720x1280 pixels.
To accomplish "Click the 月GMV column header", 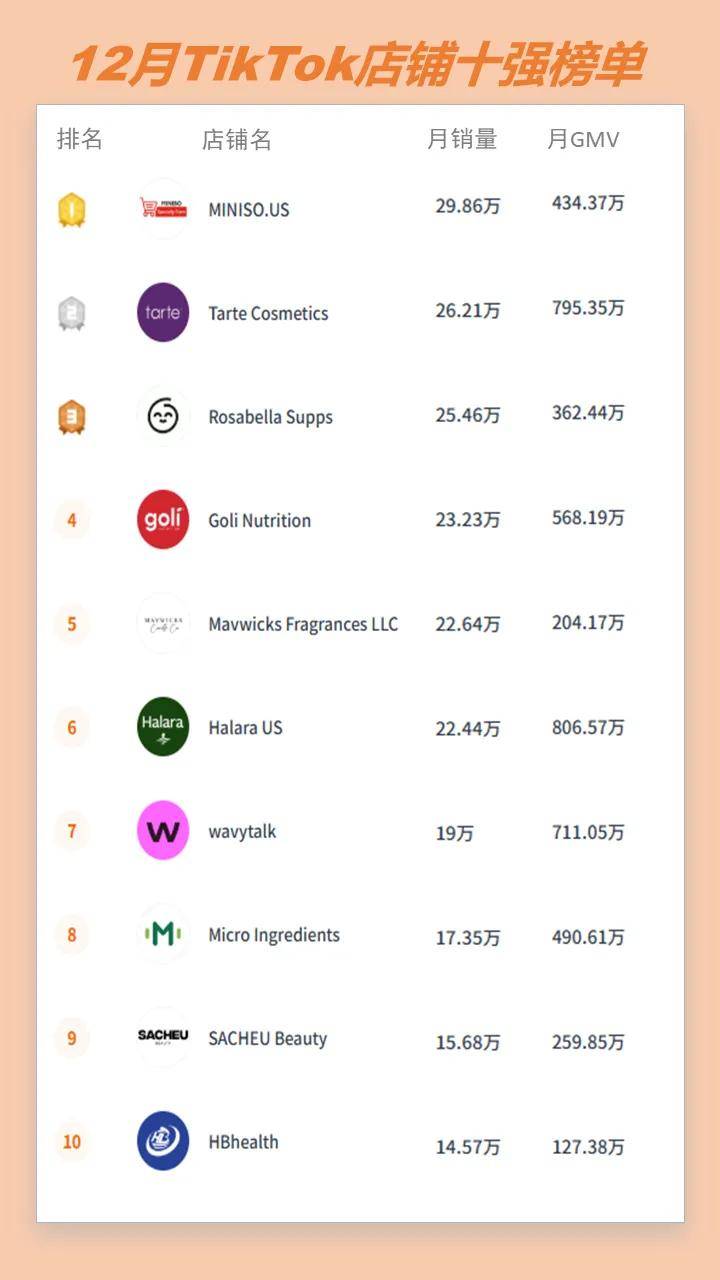I will [583, 139].
